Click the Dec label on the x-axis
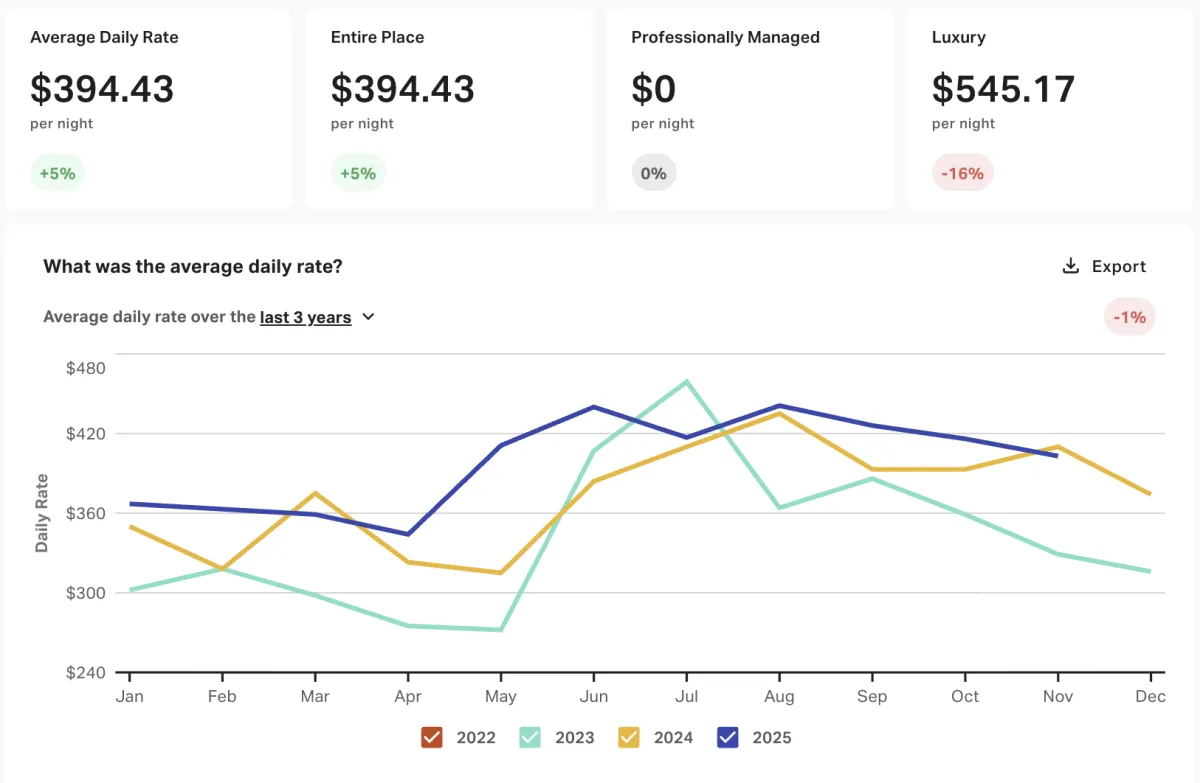Viewport: 1200px width, 783px height. coord(1150,696)
